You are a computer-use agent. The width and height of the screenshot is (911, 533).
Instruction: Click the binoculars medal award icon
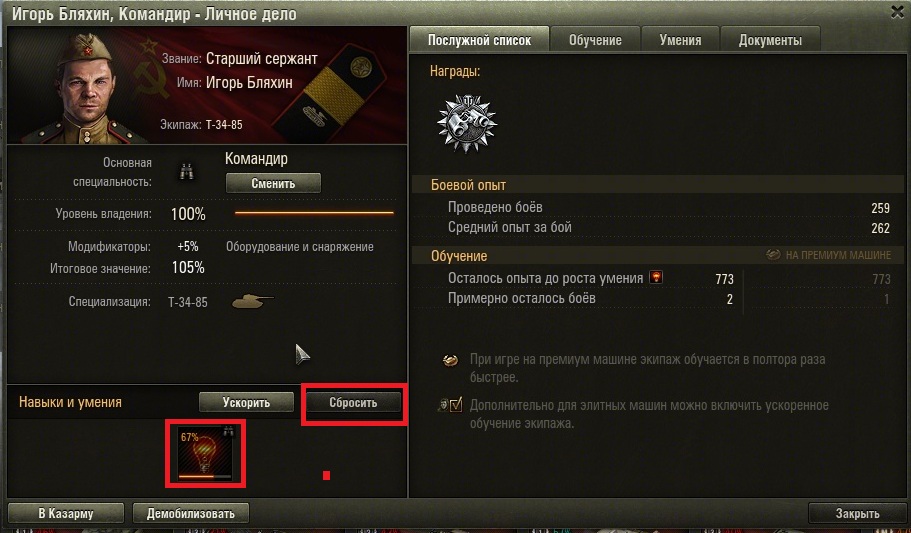pos(467,123)
